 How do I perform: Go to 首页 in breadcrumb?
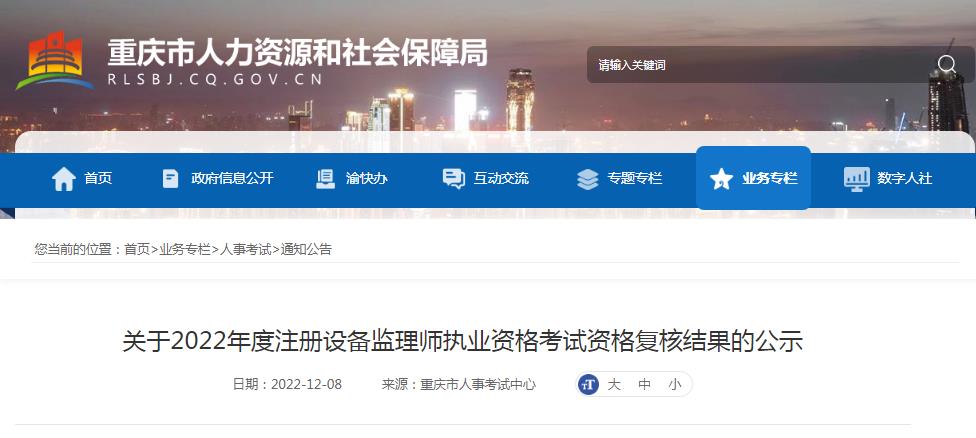(x=137, y=249)
